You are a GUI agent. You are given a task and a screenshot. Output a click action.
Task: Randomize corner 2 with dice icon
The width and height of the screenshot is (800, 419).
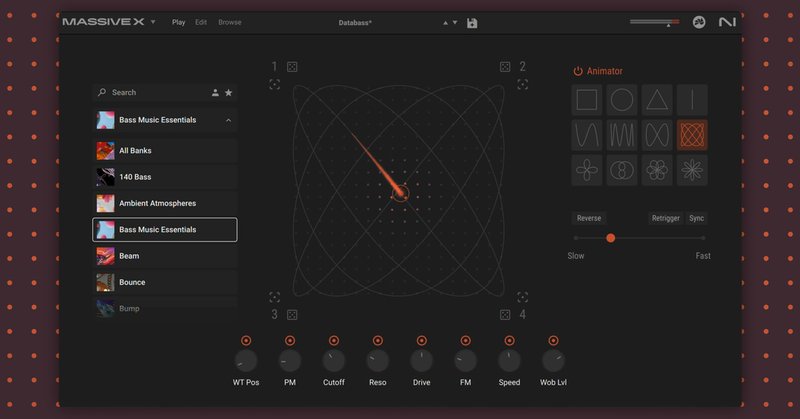click(x=505, y=67)
